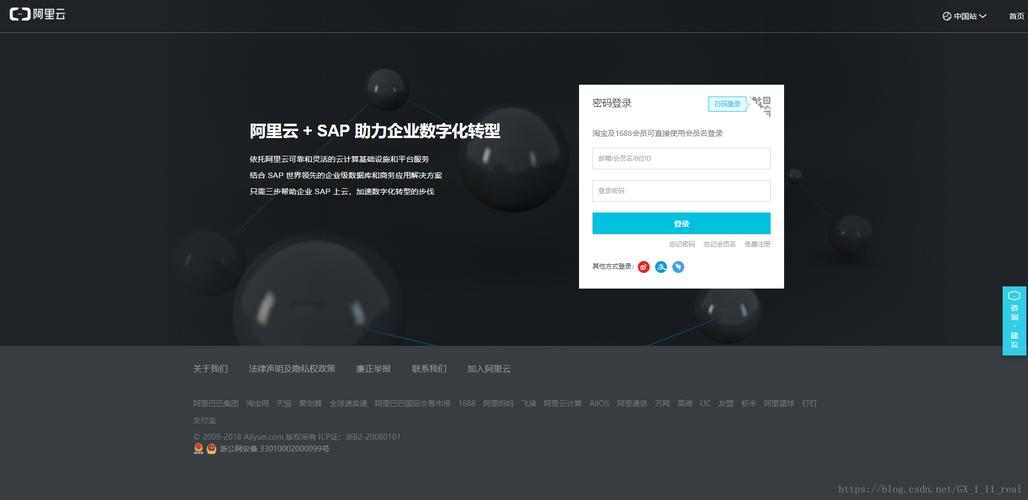Click 阿里妈妈 footer link
1028x500 pixels.
499,404
